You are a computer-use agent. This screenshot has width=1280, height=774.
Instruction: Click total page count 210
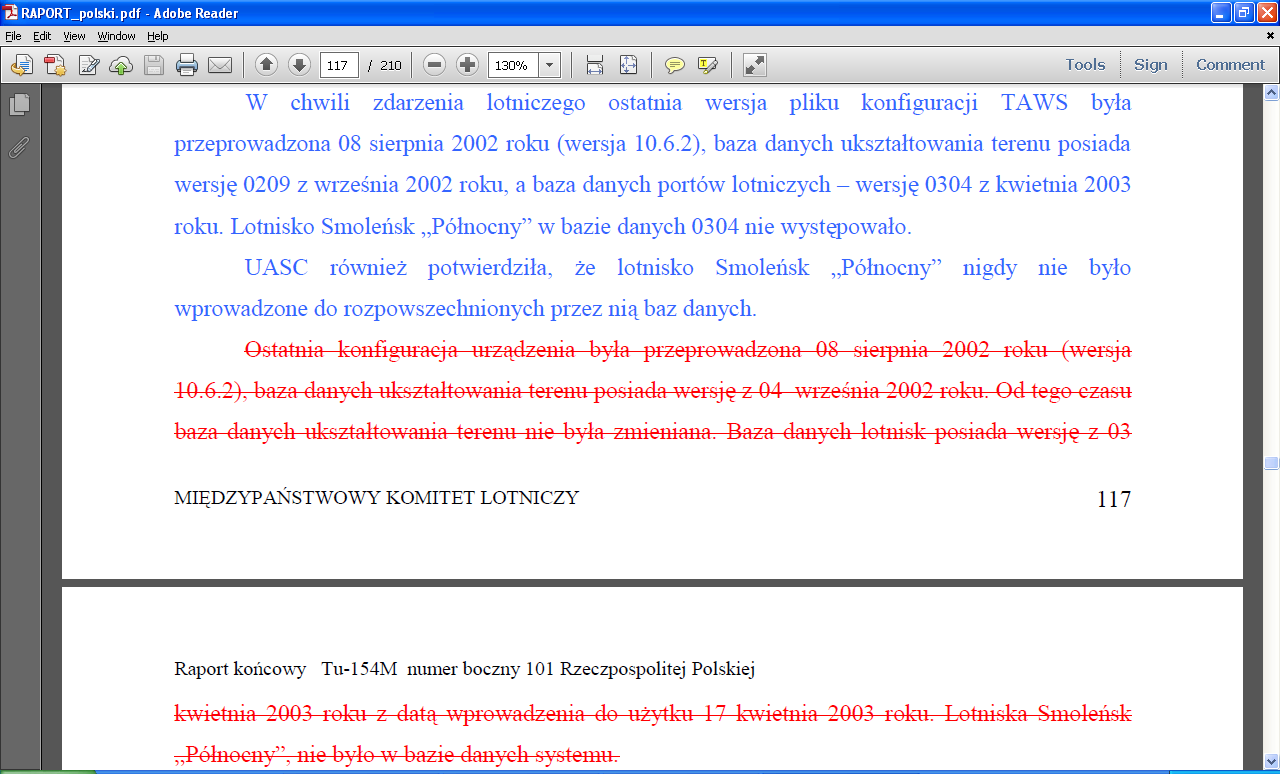click(x=390, y=65)
